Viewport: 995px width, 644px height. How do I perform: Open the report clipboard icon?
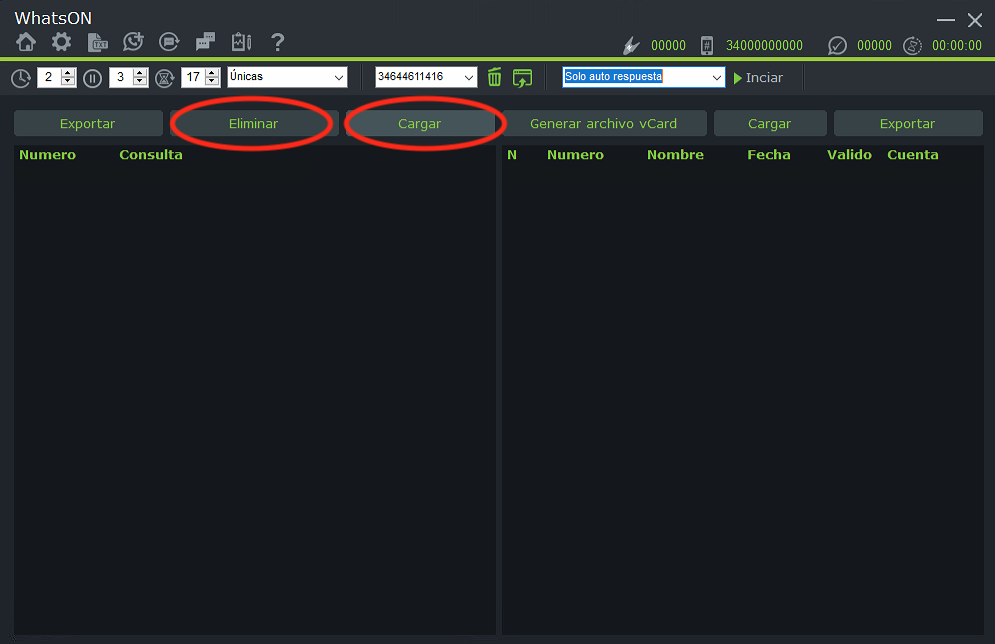coord(241,43)
